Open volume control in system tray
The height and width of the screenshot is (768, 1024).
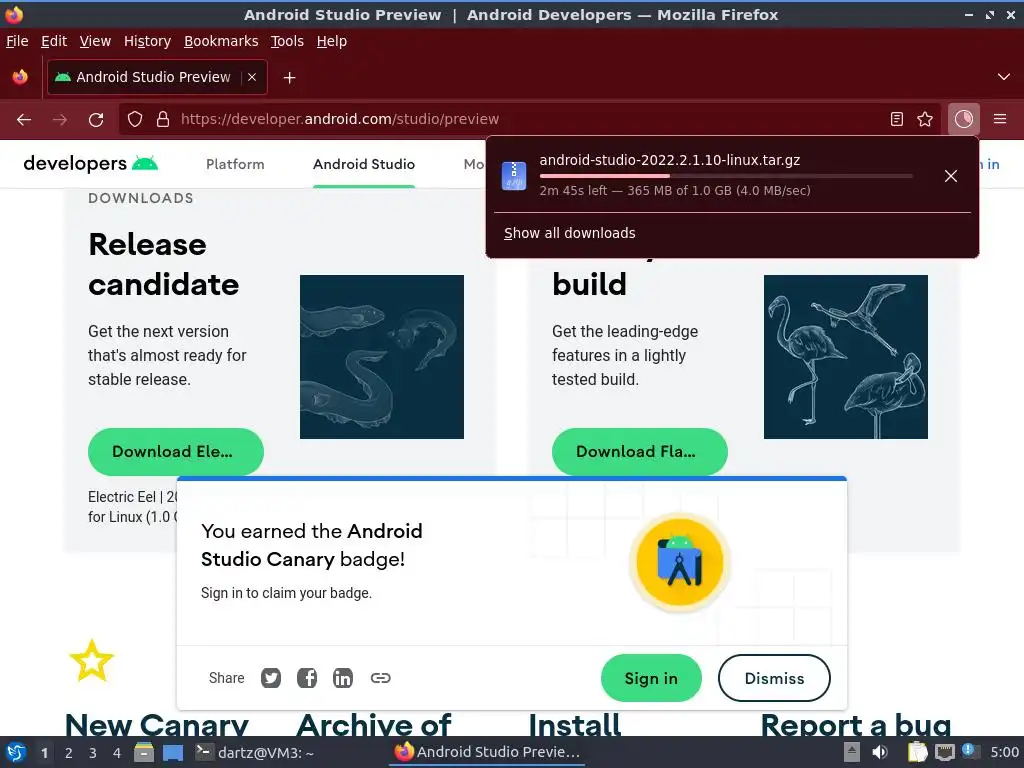tap(880, 752)
